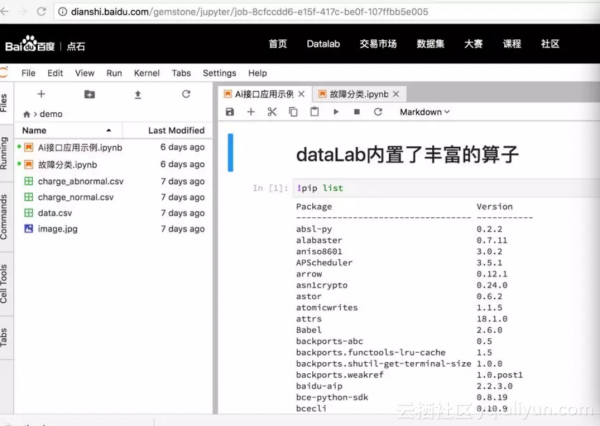
Task: Select file Ai接口应用示例.ipynb in list
Action: pos(113,147)
